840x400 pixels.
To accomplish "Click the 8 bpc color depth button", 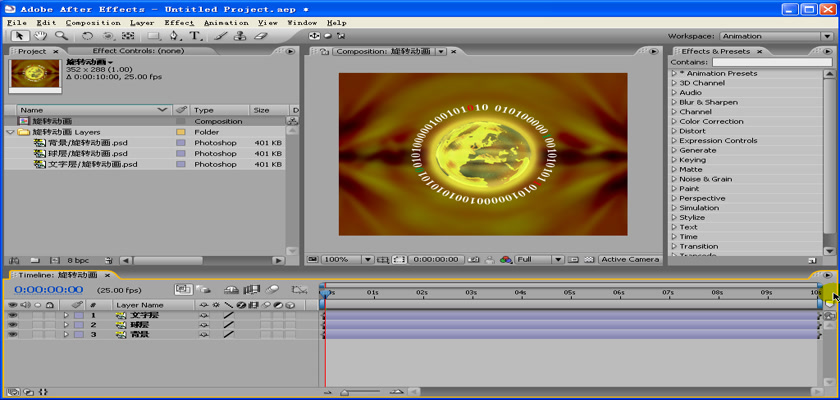I will point(78,261).
